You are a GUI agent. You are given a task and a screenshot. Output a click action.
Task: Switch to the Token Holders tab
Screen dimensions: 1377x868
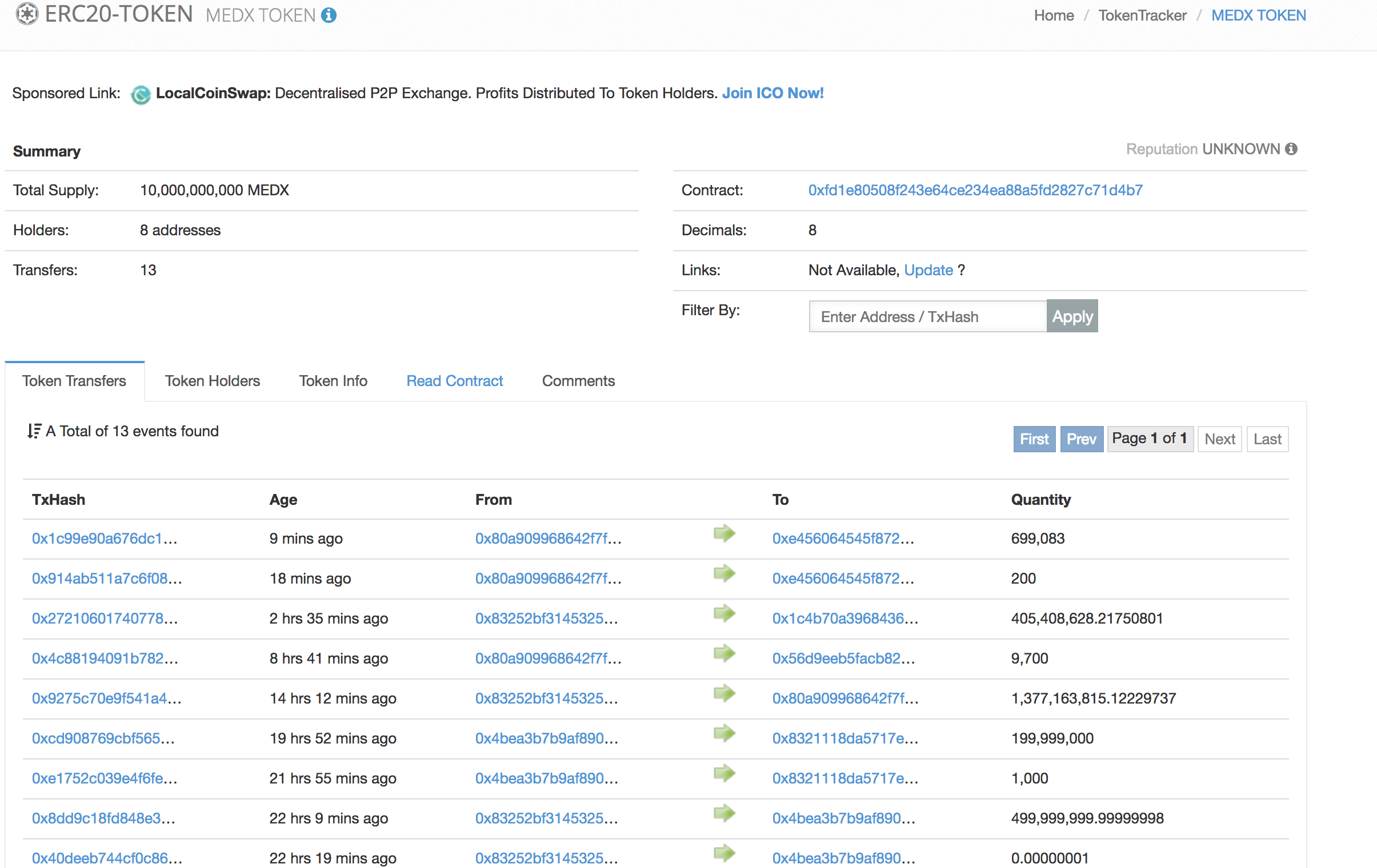coord(213,381)
